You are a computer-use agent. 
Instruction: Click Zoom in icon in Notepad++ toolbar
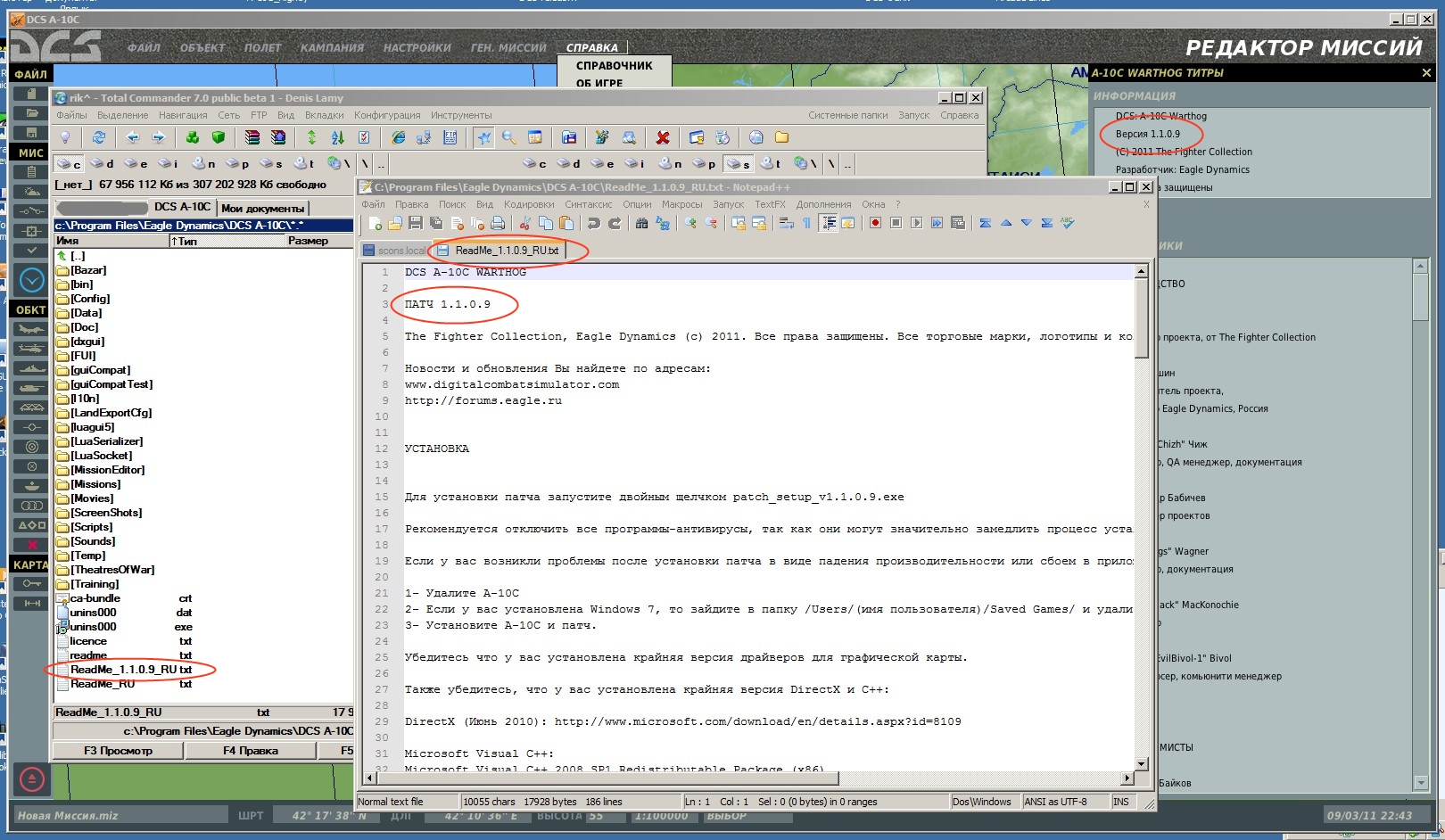(690, 223)
